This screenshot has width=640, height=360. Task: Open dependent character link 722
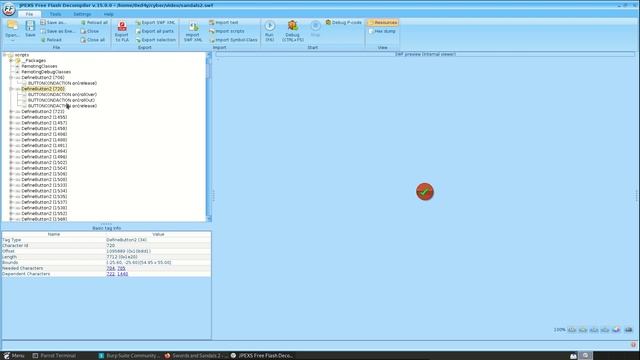click(x=111, y=274)
